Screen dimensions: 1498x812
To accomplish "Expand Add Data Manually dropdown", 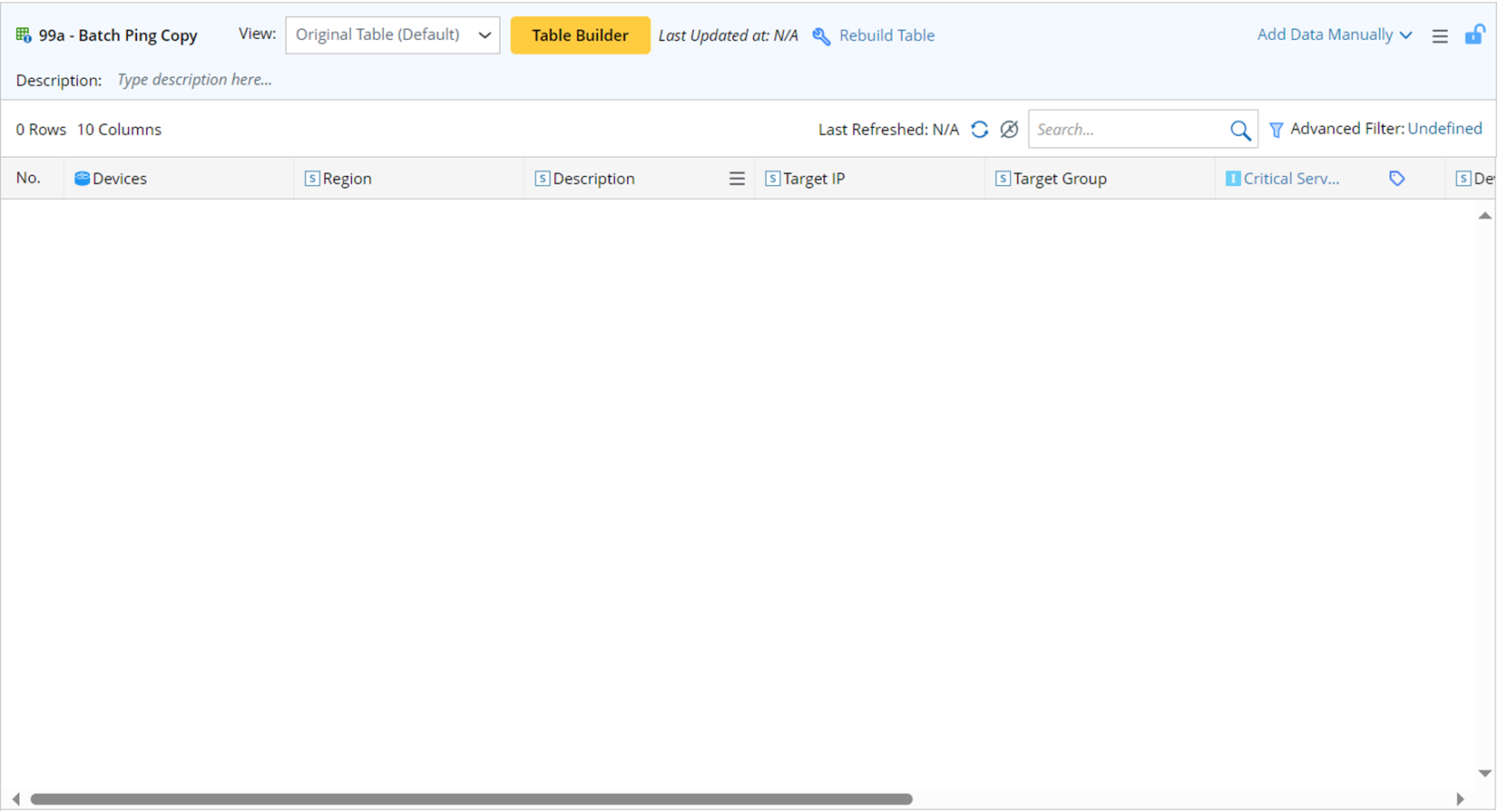I will coord(1334,35).
